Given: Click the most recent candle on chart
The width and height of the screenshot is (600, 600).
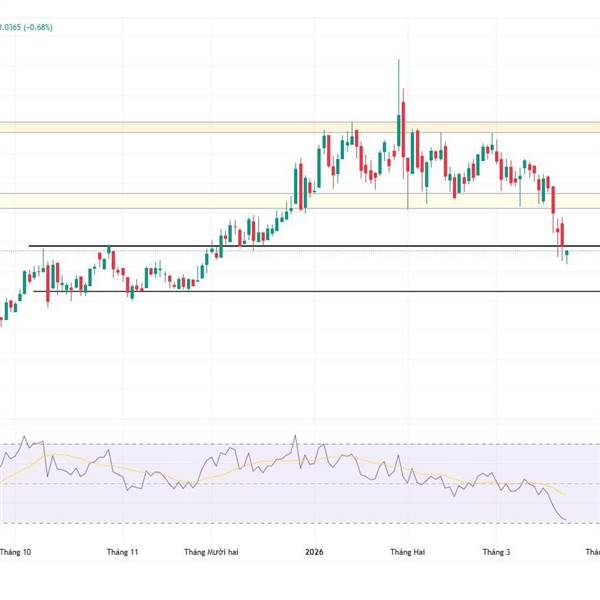Looking at the screenshot, I should [567, 256].
